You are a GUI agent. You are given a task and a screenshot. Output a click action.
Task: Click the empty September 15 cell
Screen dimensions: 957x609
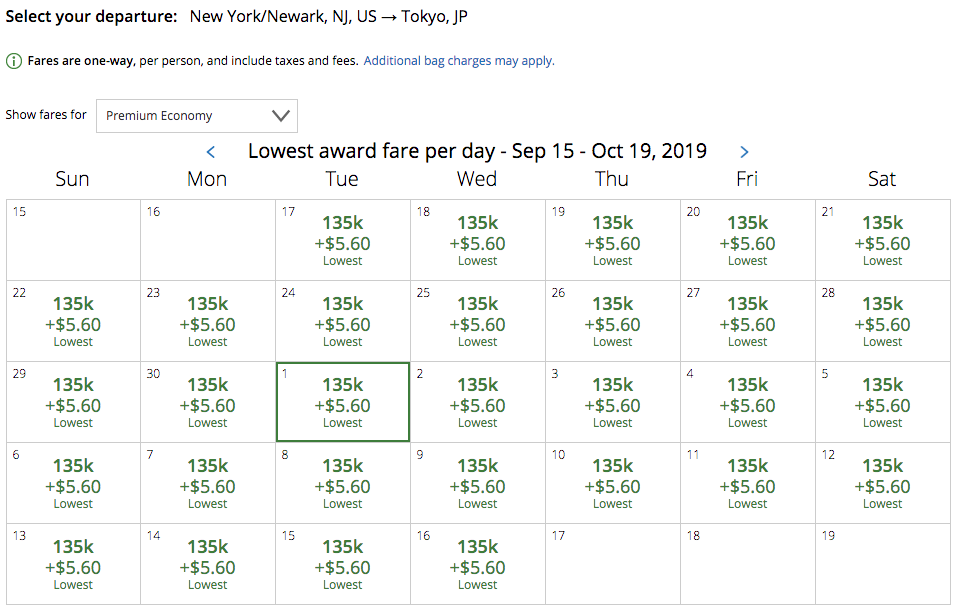tap(73, 240)
